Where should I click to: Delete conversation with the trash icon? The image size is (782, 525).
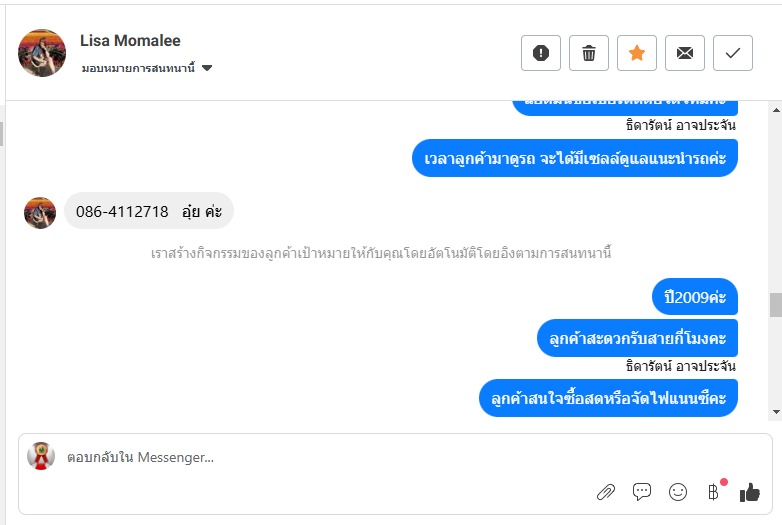589,53
